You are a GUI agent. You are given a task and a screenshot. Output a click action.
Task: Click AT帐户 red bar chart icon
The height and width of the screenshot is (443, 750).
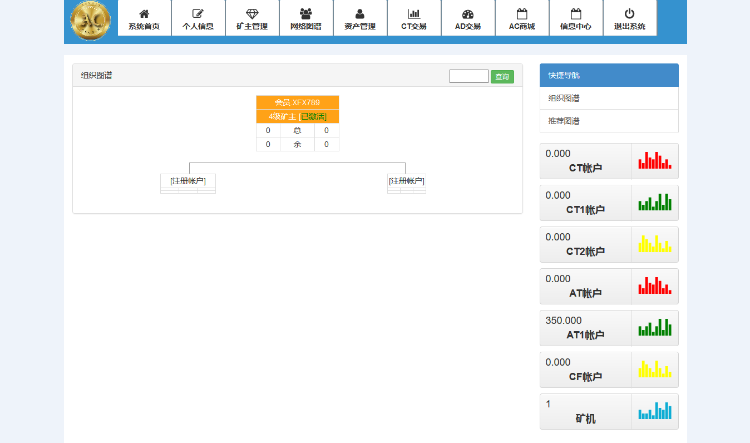(x=655, y=286)
